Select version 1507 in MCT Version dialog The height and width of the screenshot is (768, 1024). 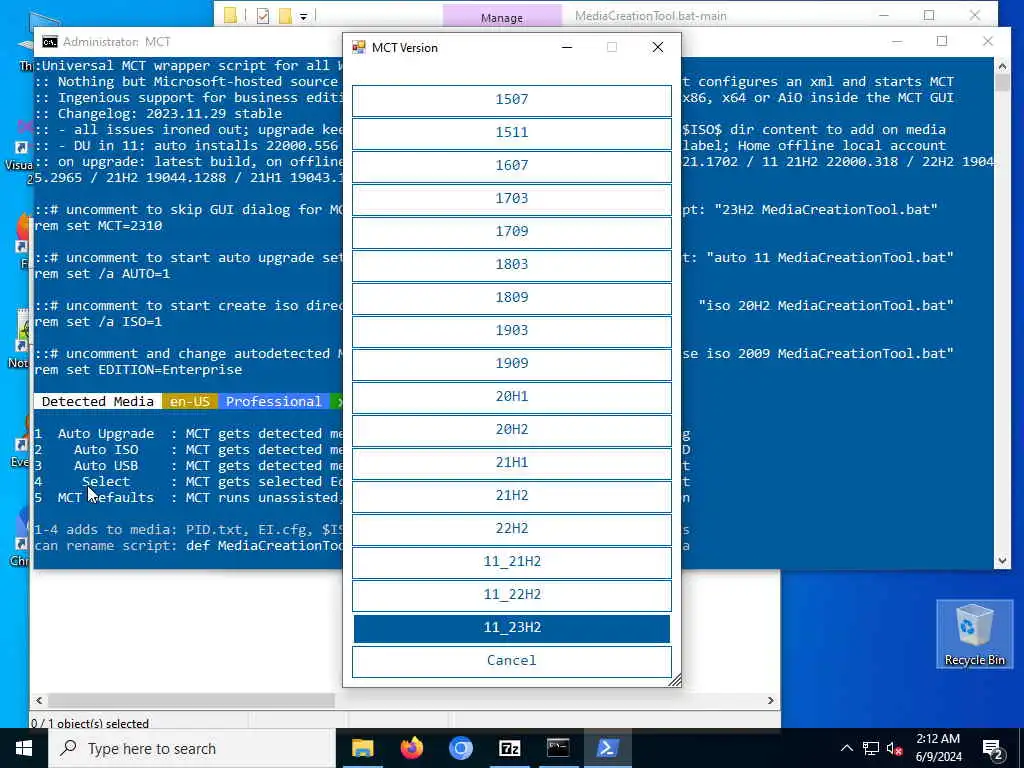pyautogui.click(x=511, y=100)
